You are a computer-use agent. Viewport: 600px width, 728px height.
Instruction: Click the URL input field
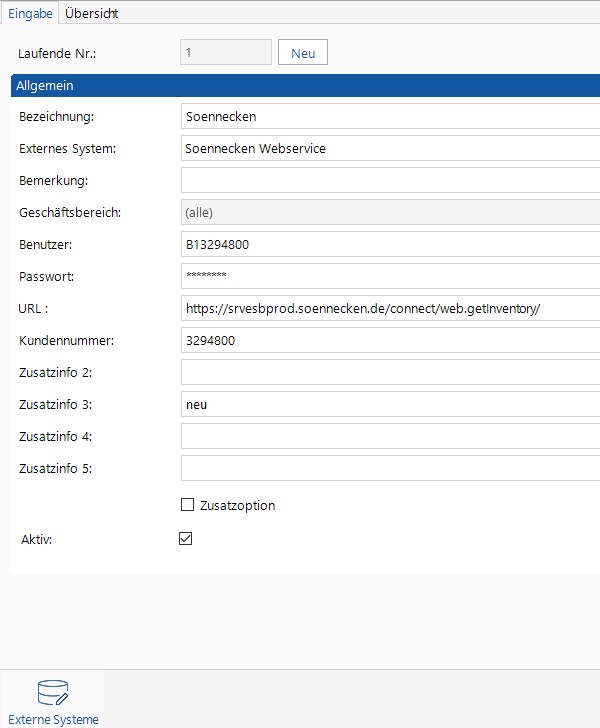click(390, 308)
